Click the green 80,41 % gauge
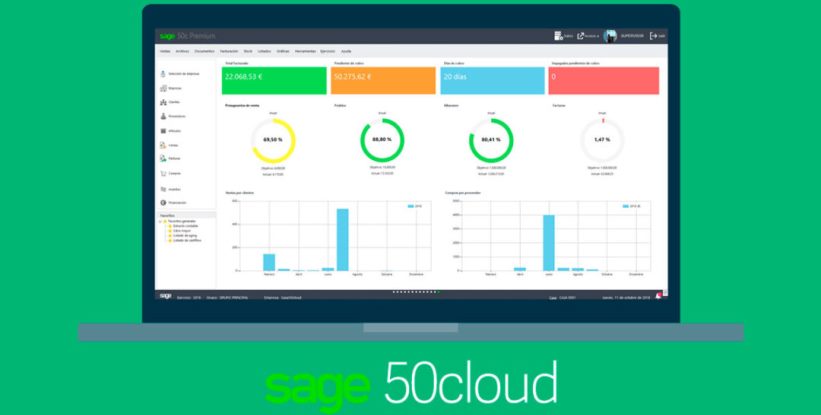821x415 pixels. click(491, 140)
